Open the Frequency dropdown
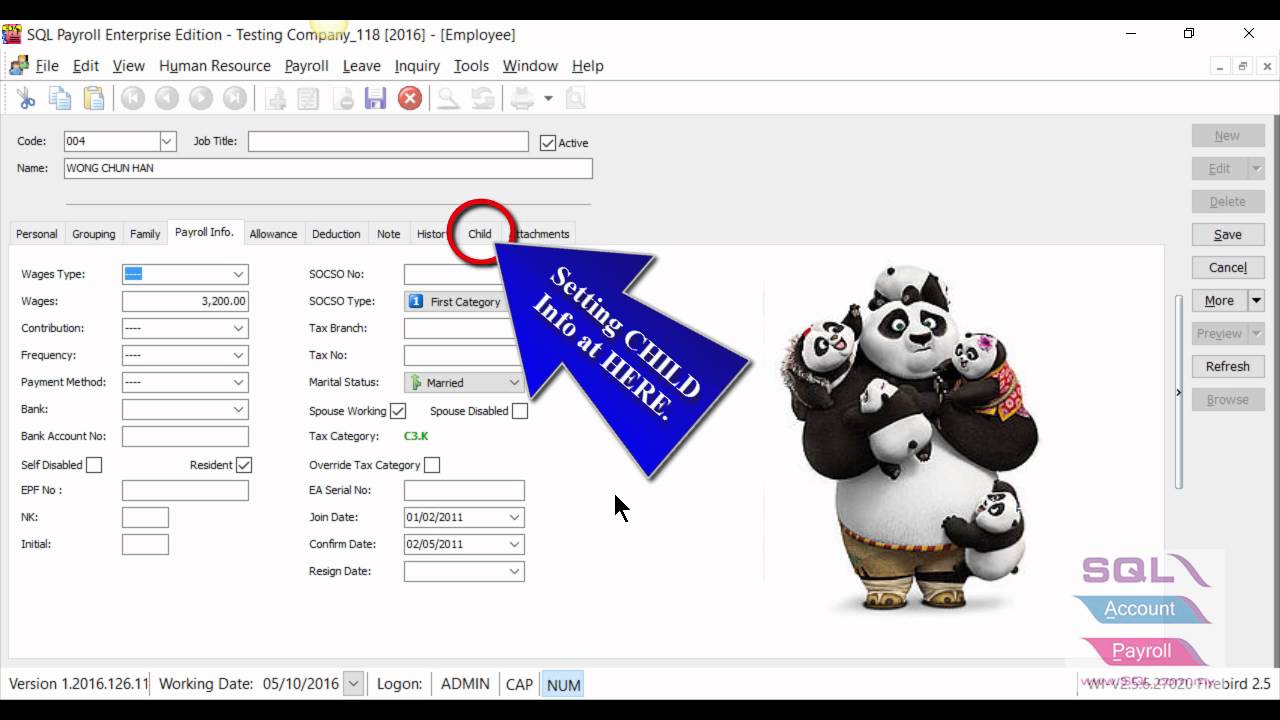Image resolution: width=1280 pixels, height=720 pixels. coord(238,355)
